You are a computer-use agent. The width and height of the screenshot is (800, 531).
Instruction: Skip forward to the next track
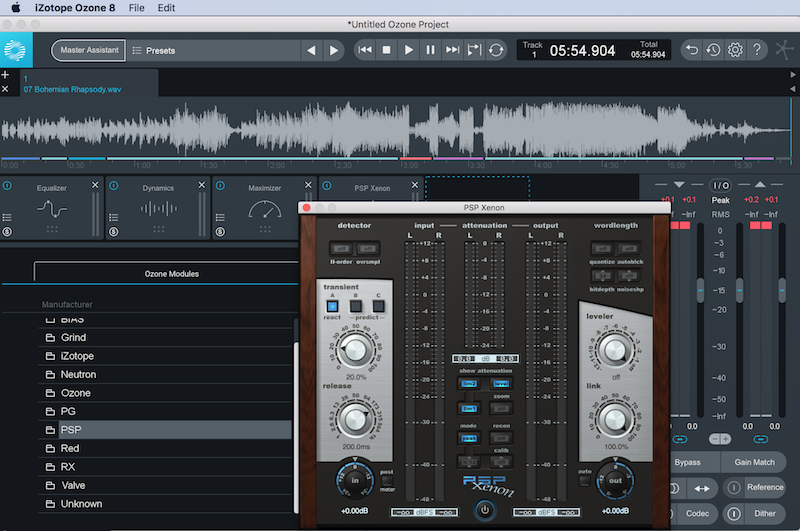(452, 49)
